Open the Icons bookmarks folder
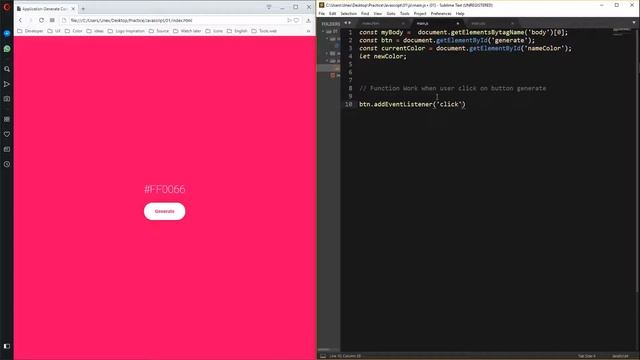 [x=214, y=31]
